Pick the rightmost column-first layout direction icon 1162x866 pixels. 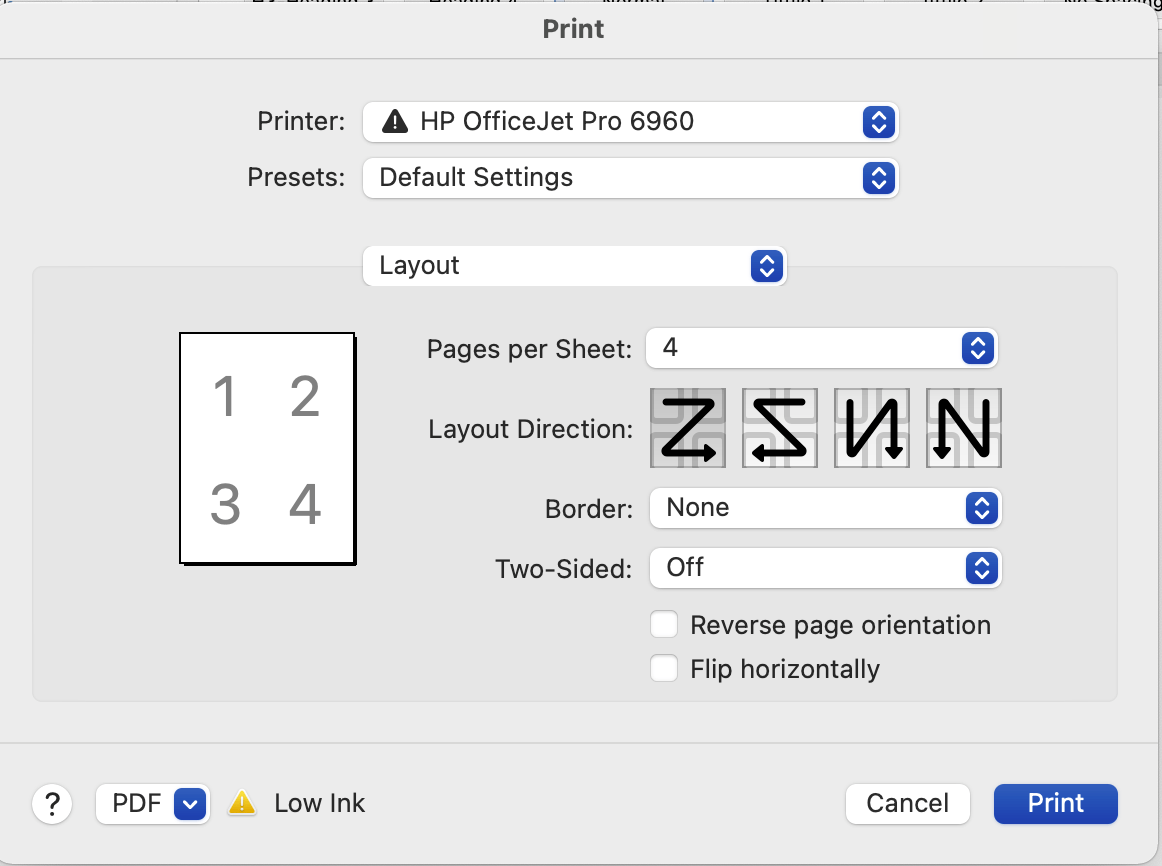point(963,428)
